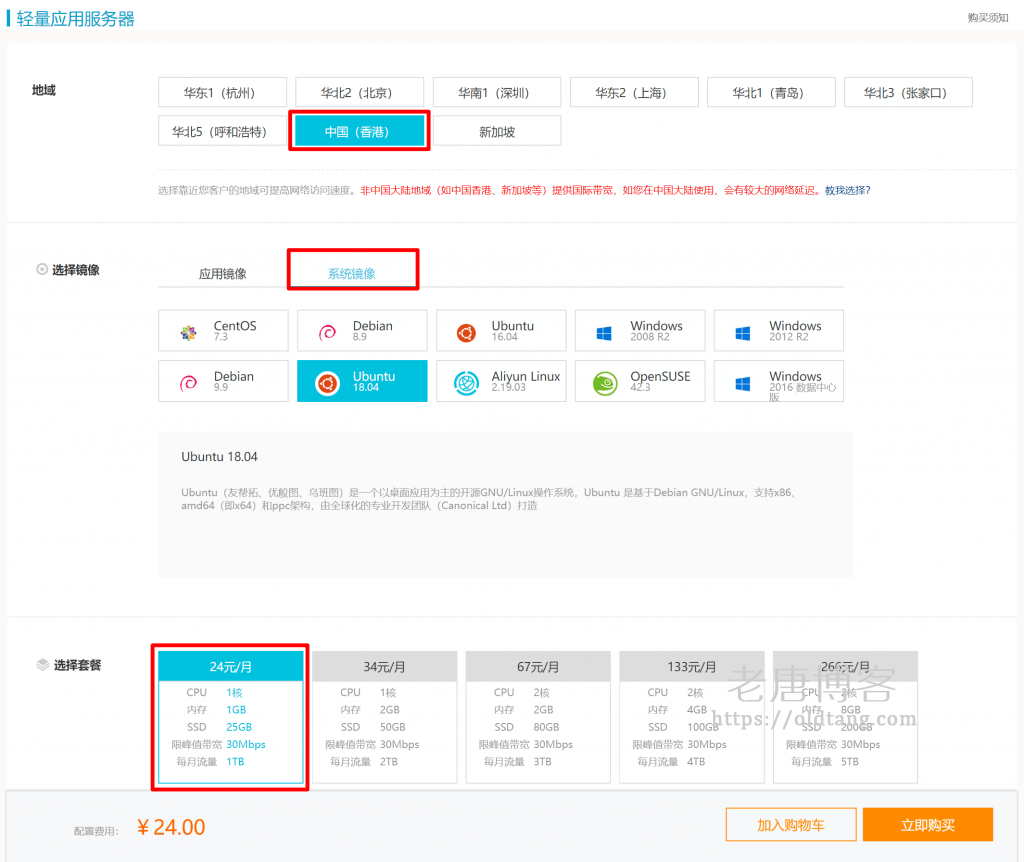Image resolution: width=1024 pixels, height=862 pixels.
Task: Click the 立即购买 button
Action: pos(927,825)
